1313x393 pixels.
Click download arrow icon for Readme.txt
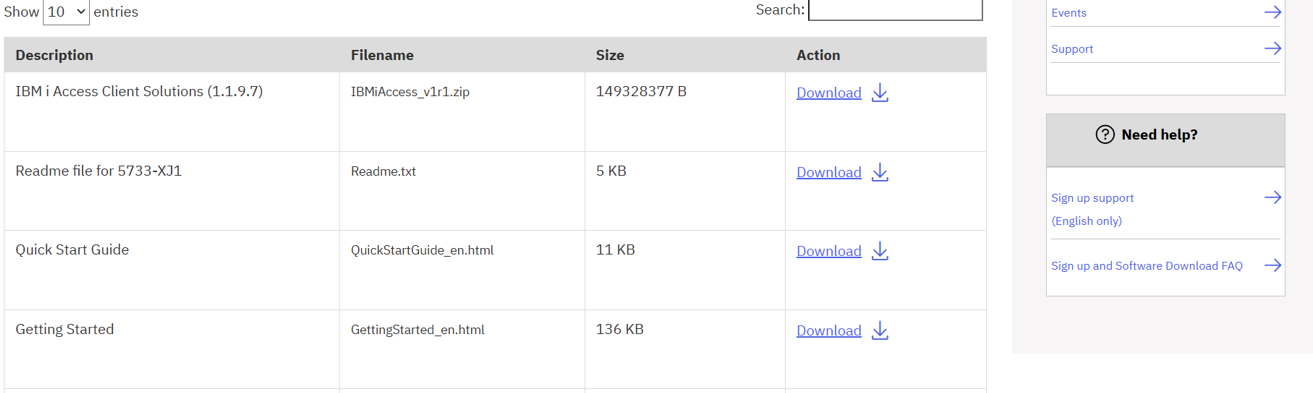pyautogui.click(x=880, y=172)
